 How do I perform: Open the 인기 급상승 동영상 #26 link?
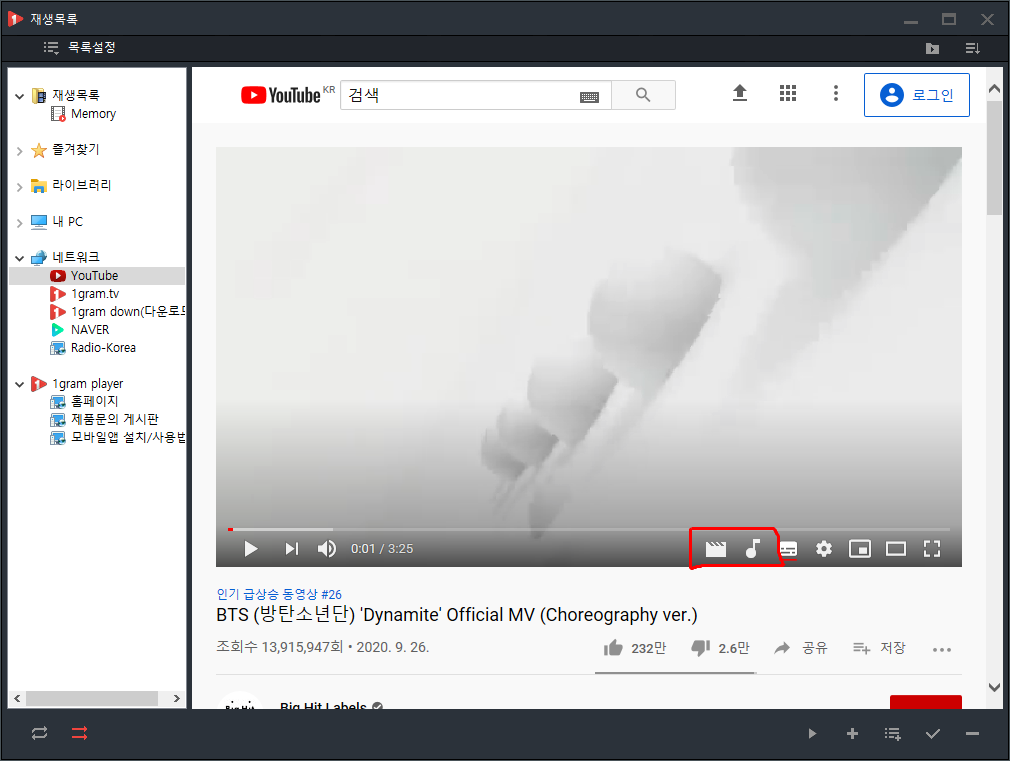coord(279,594)
